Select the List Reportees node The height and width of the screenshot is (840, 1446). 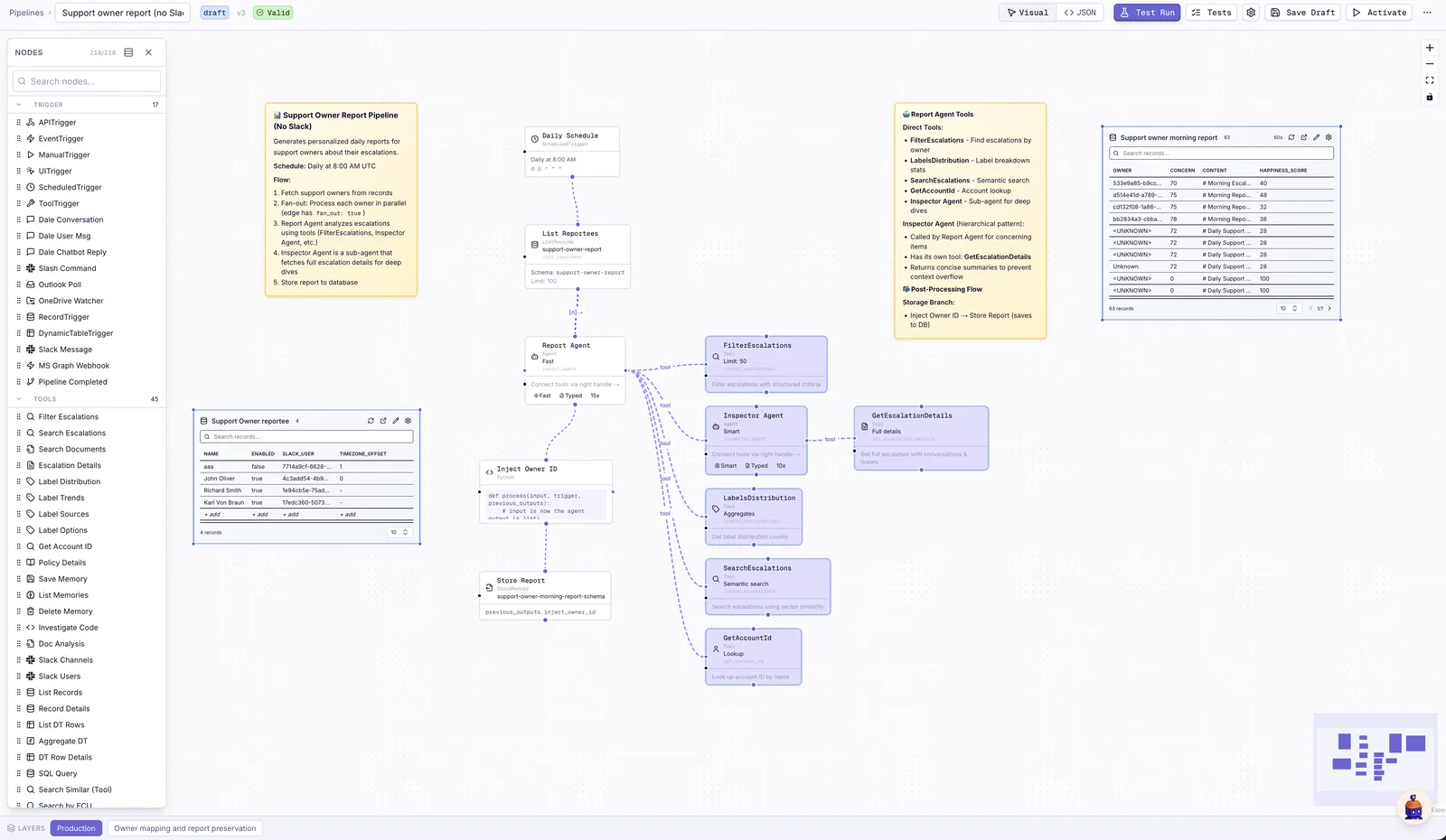[x=578, y=257]
